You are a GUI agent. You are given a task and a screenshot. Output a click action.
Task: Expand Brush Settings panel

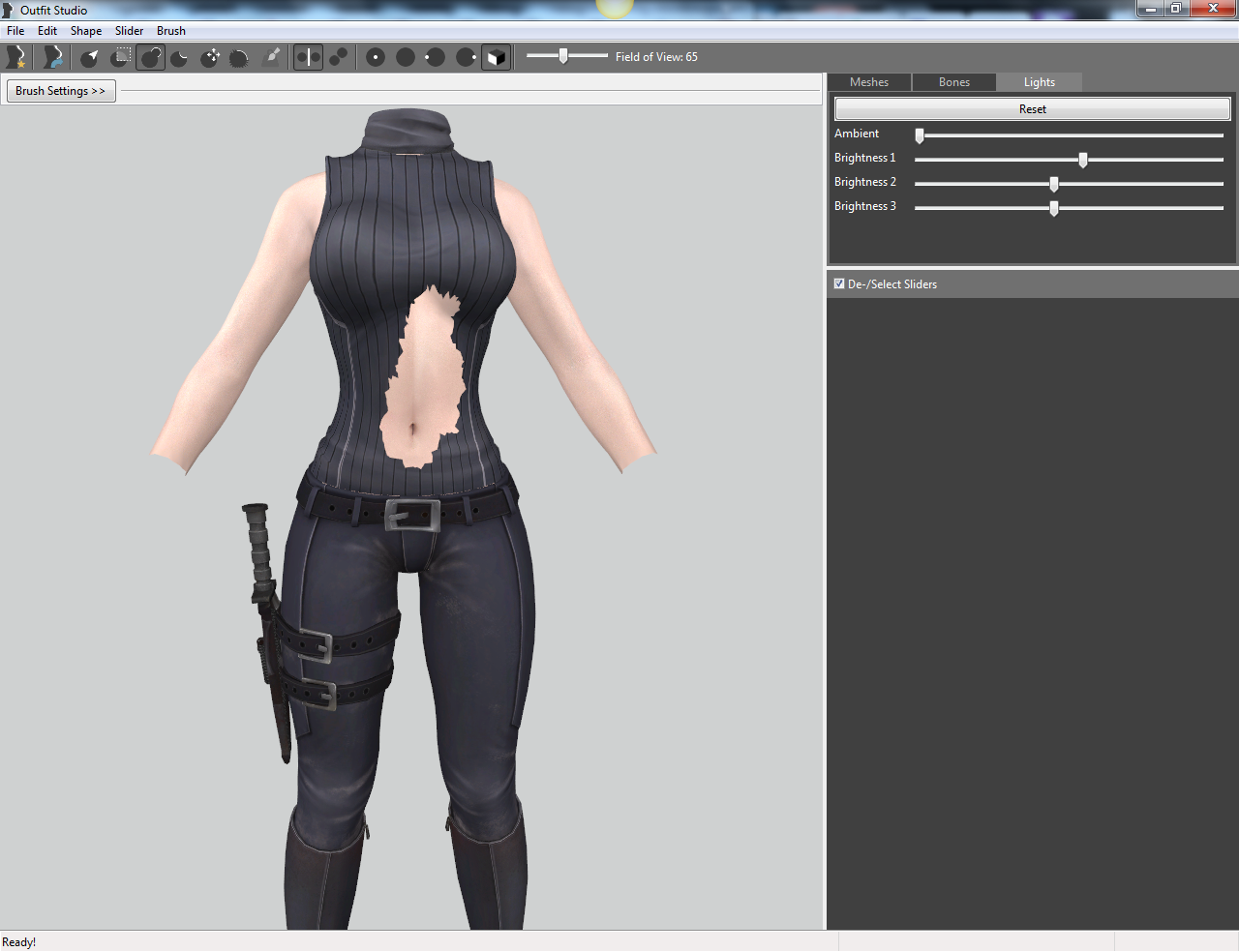click(61, 91)
